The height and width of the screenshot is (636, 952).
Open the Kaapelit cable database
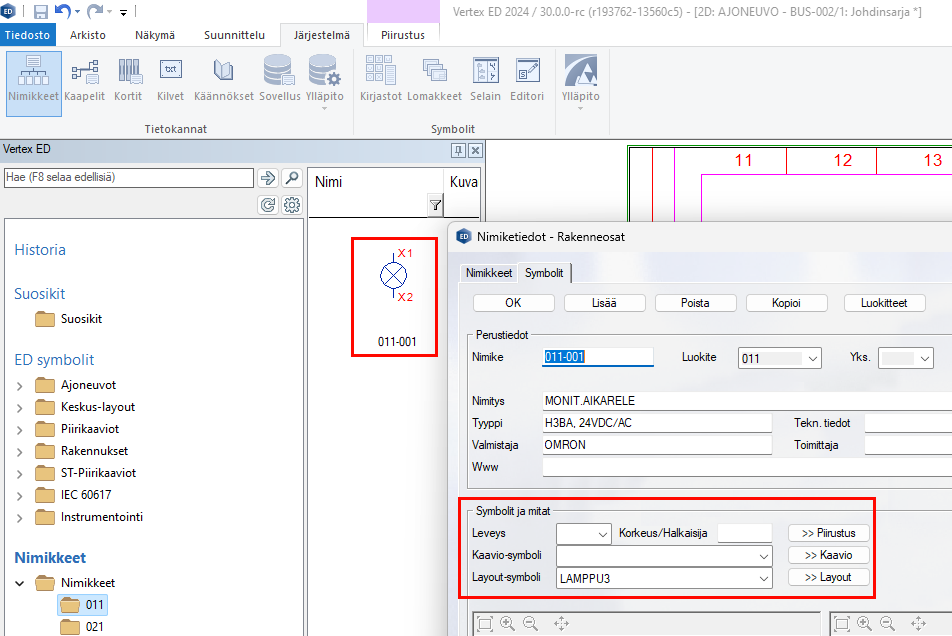pos(85,78)
